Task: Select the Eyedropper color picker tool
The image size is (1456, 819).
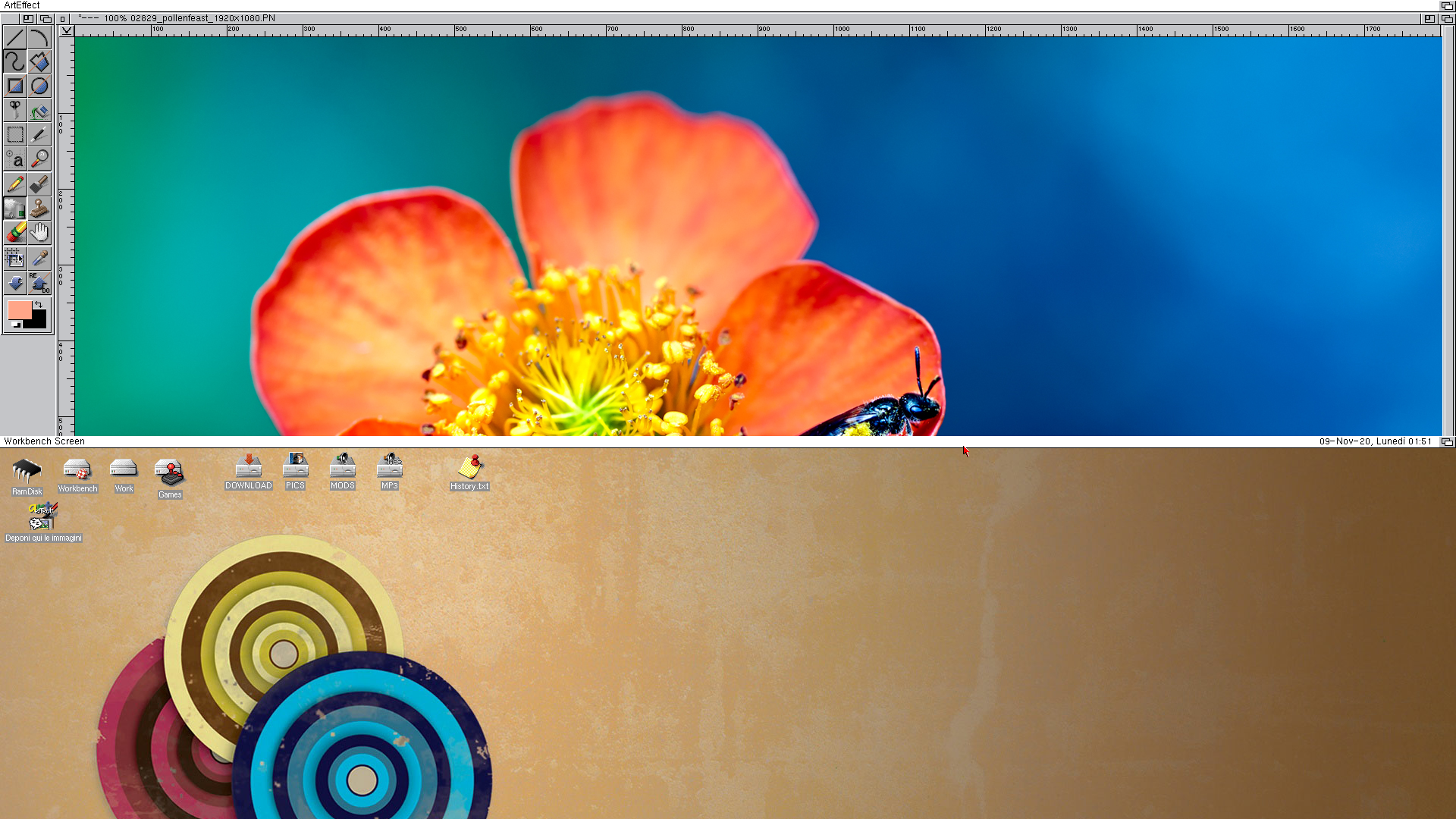Action: point(39,258)
